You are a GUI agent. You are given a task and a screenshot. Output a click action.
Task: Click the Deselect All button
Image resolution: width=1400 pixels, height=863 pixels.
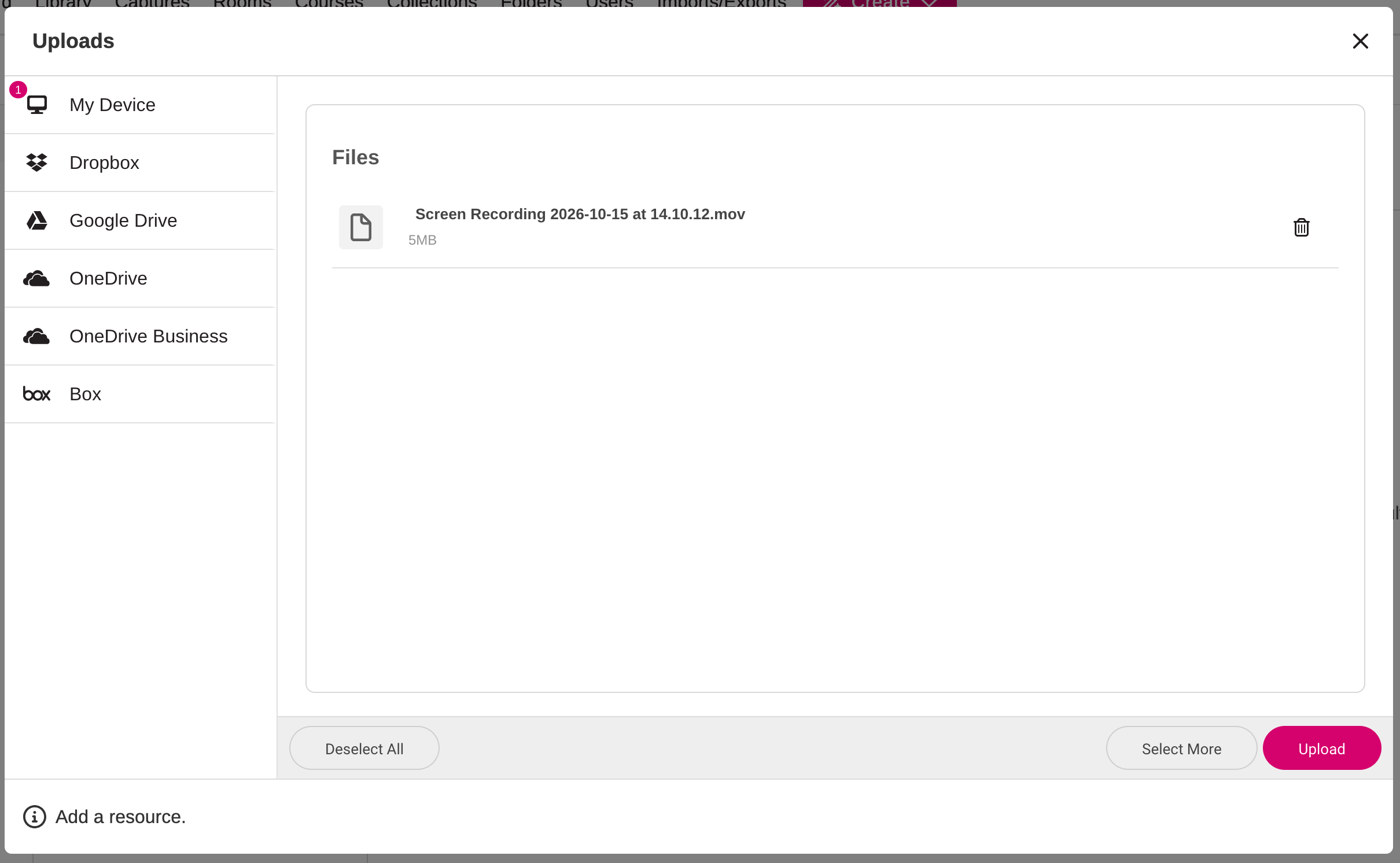pos(364,748)
